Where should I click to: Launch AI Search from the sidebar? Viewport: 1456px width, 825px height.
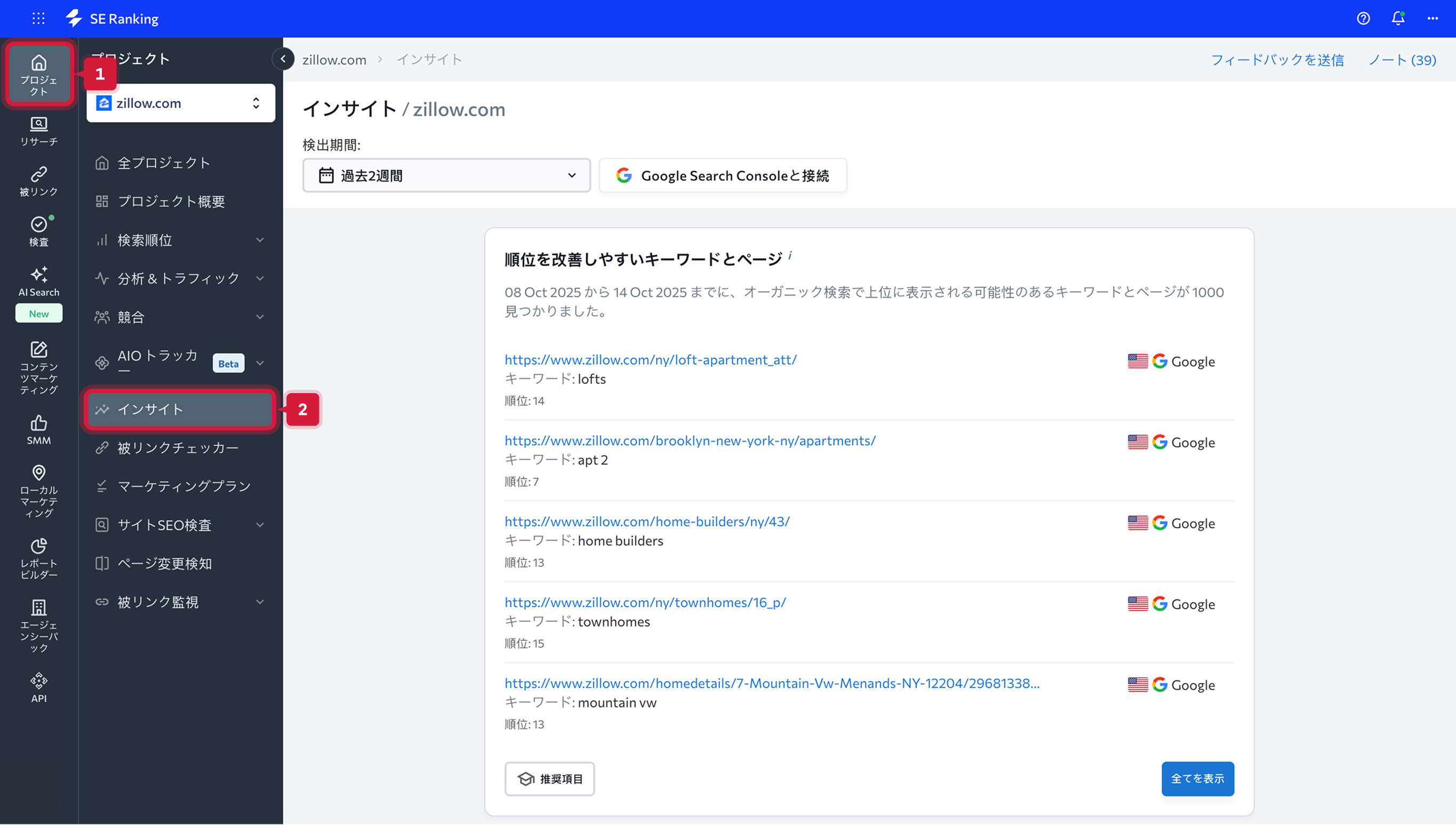click(x=38, y=282)
